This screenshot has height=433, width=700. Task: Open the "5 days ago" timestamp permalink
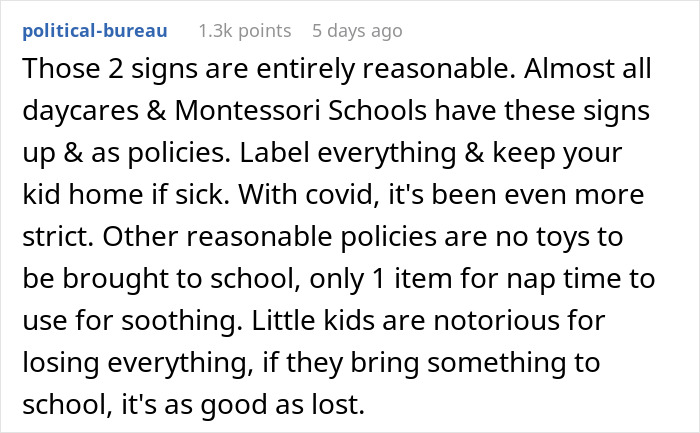click(x=357, y=31)
